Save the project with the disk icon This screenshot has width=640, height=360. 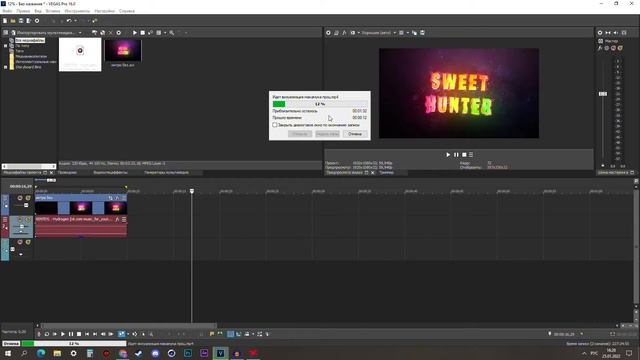[x=21, y=21]
